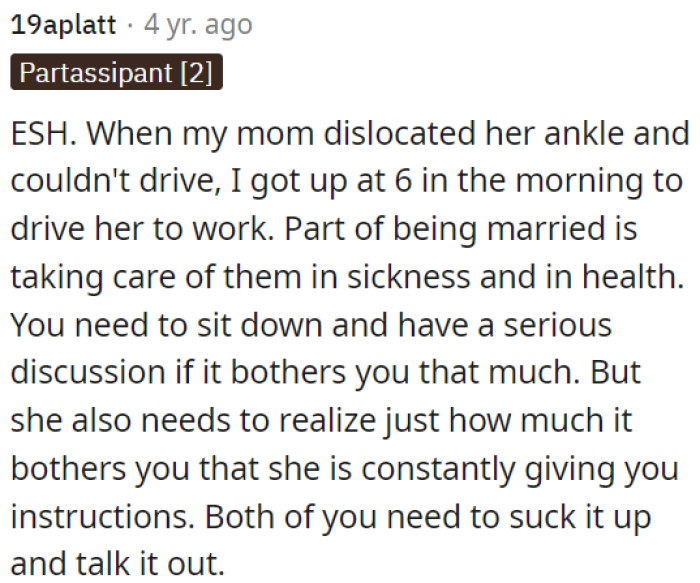Click the Partassipant [2] flair badge

pyautogui.click(x=116, y=75)
